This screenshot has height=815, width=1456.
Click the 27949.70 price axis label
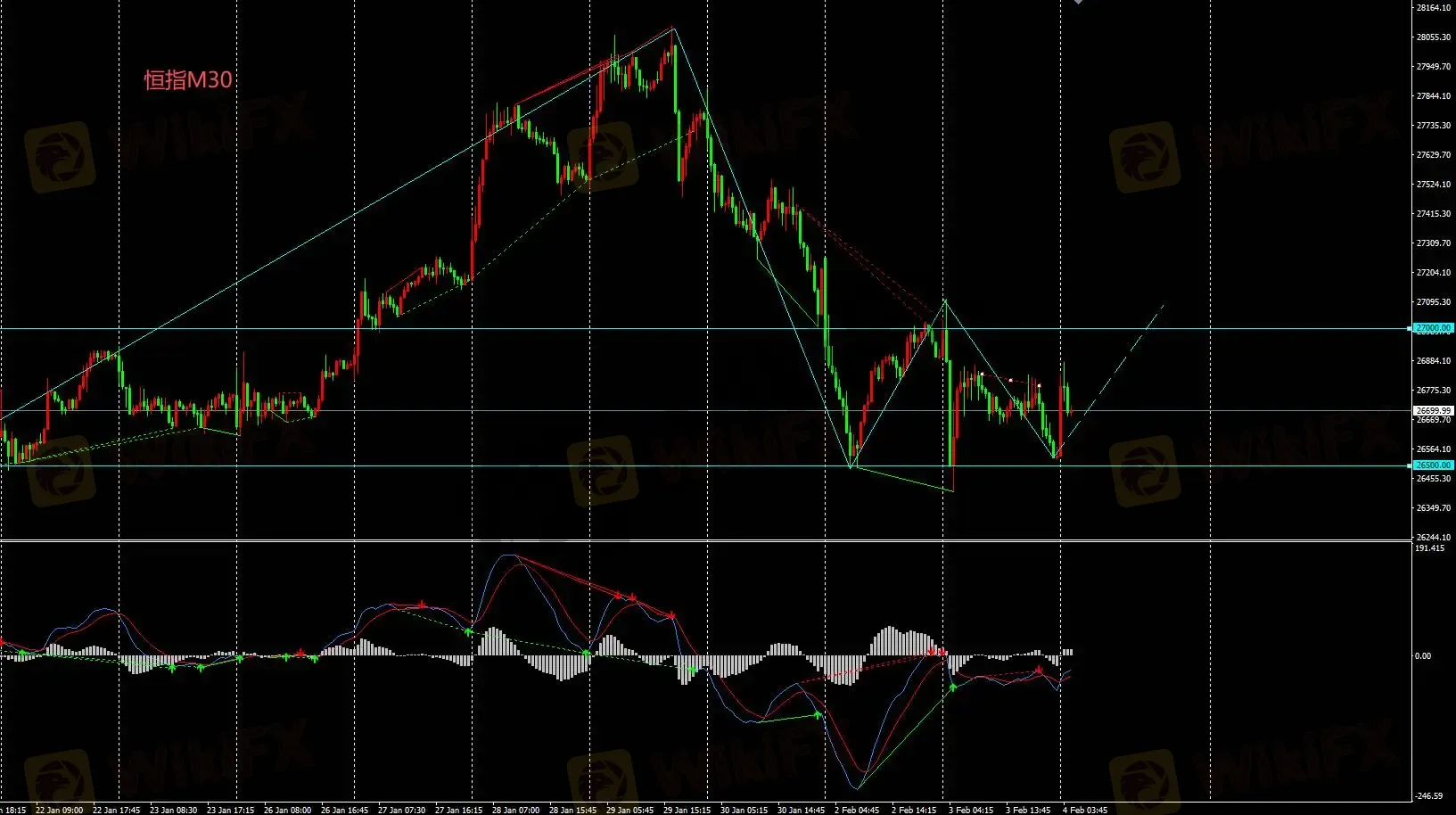(x=1434, y=67)
